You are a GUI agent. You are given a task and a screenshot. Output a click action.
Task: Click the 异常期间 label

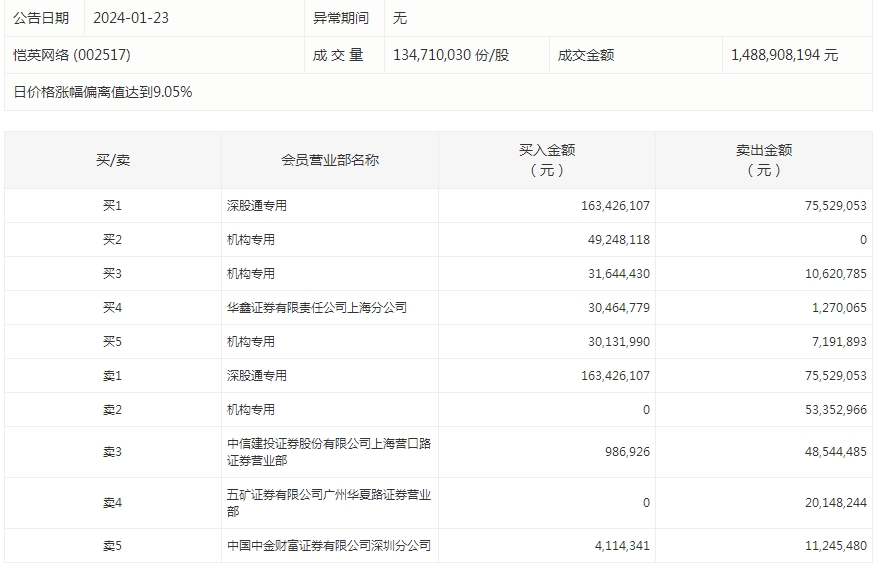pos(341,18)
